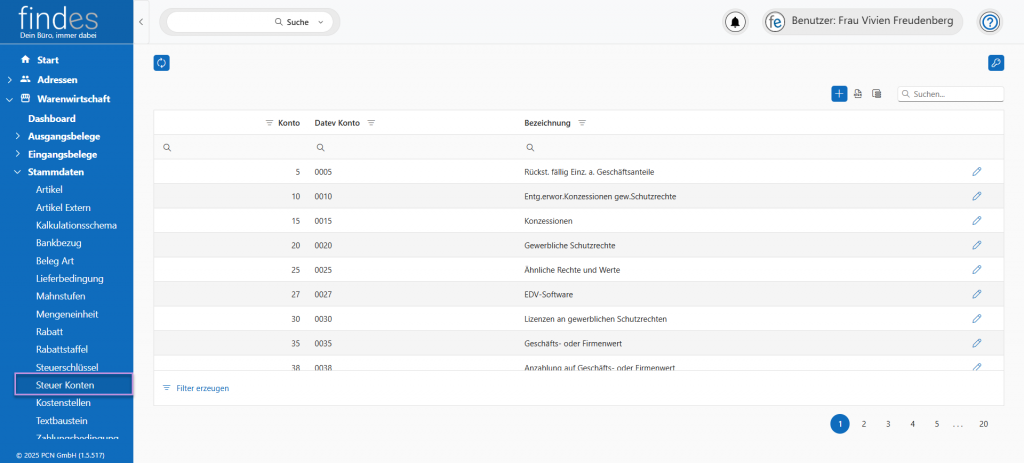Click the filter icon next to Datev Konto
Image resolution: width=1024 pixels, height=463 pixels.
pos(371,123)
